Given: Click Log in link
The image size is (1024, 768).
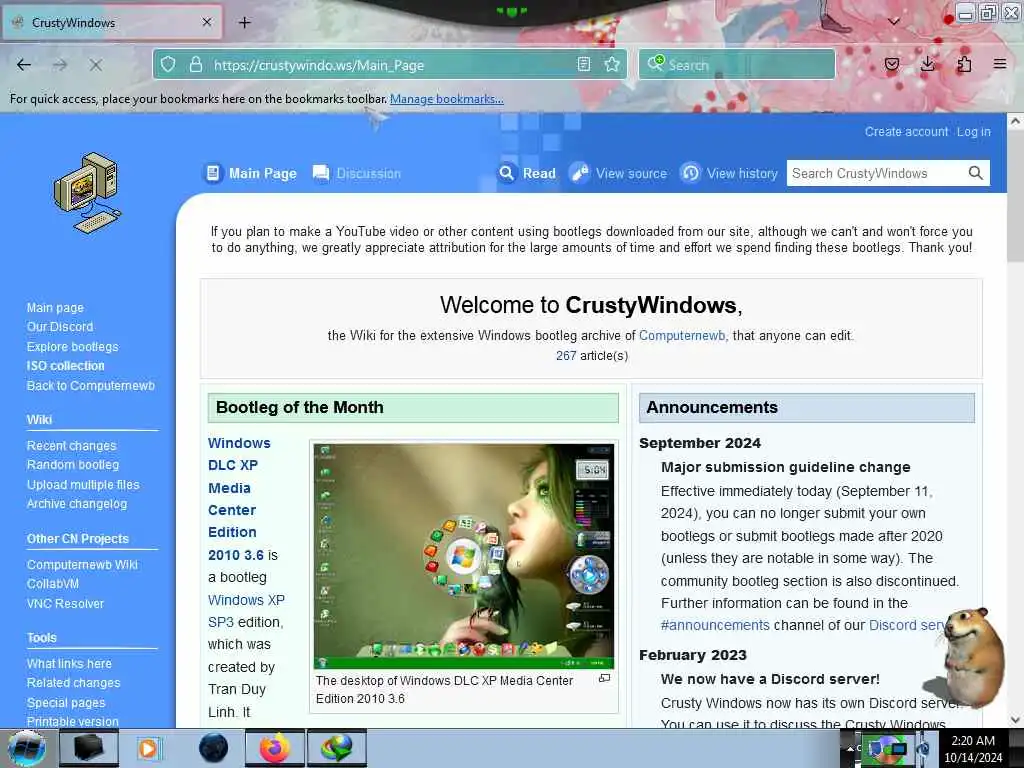Looking at the screenshot, I should pyautogui.click(x=974, y=132).
